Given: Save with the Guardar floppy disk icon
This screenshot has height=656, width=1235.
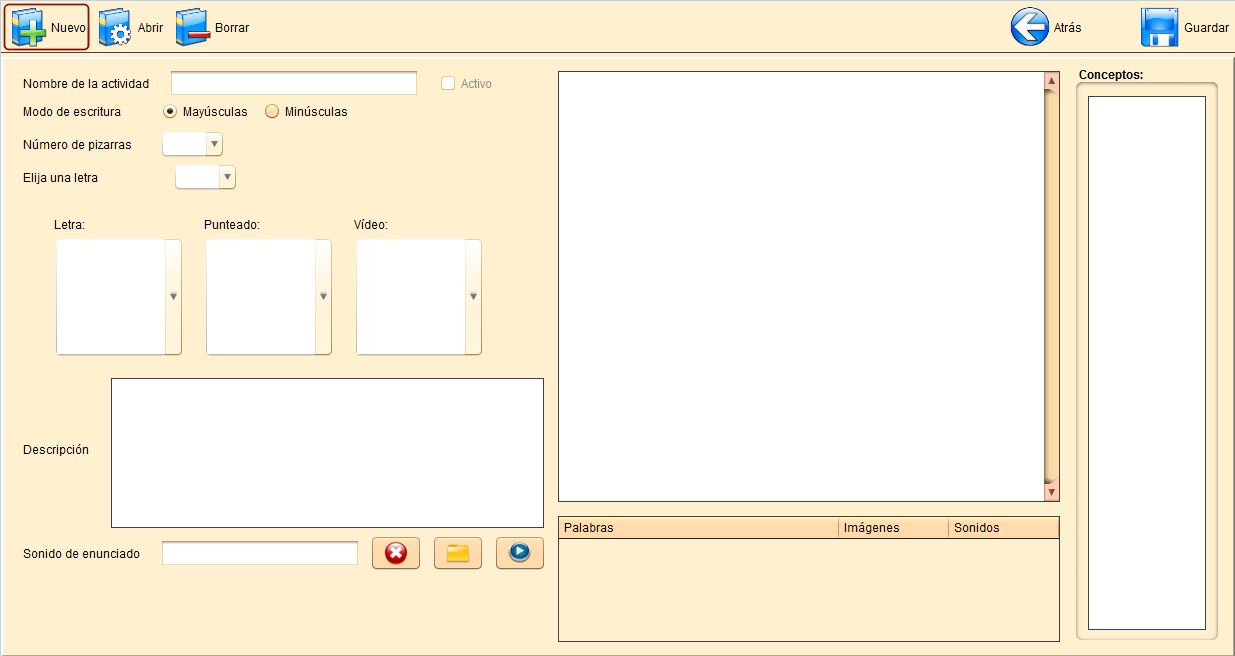Looking at the screenshot, I should [x=1160, y=28].
